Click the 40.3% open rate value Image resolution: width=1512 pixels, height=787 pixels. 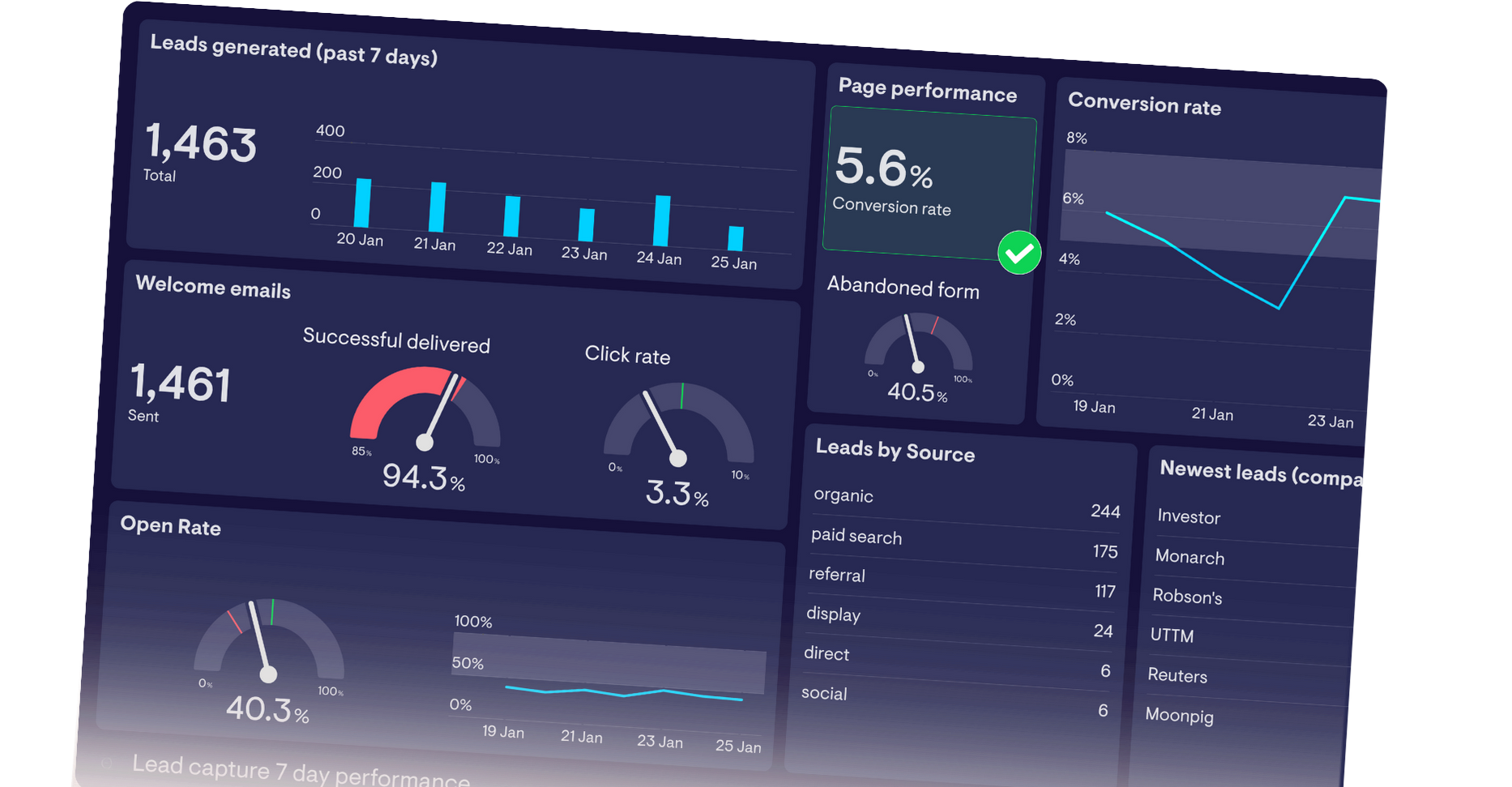pos(267,709)
